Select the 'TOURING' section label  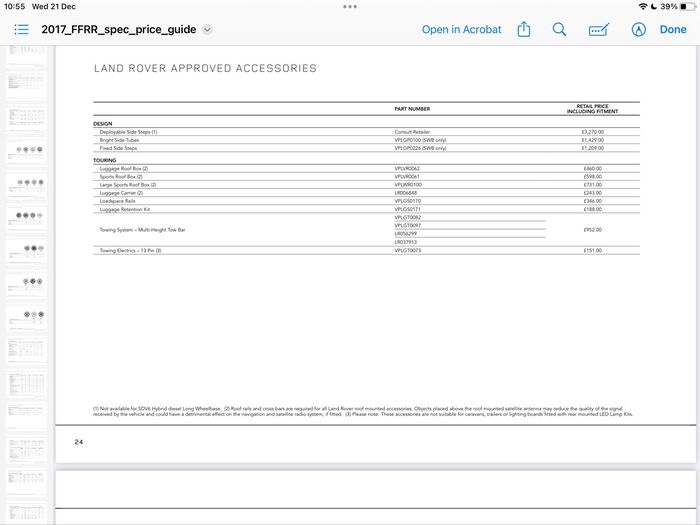[104, 160]
